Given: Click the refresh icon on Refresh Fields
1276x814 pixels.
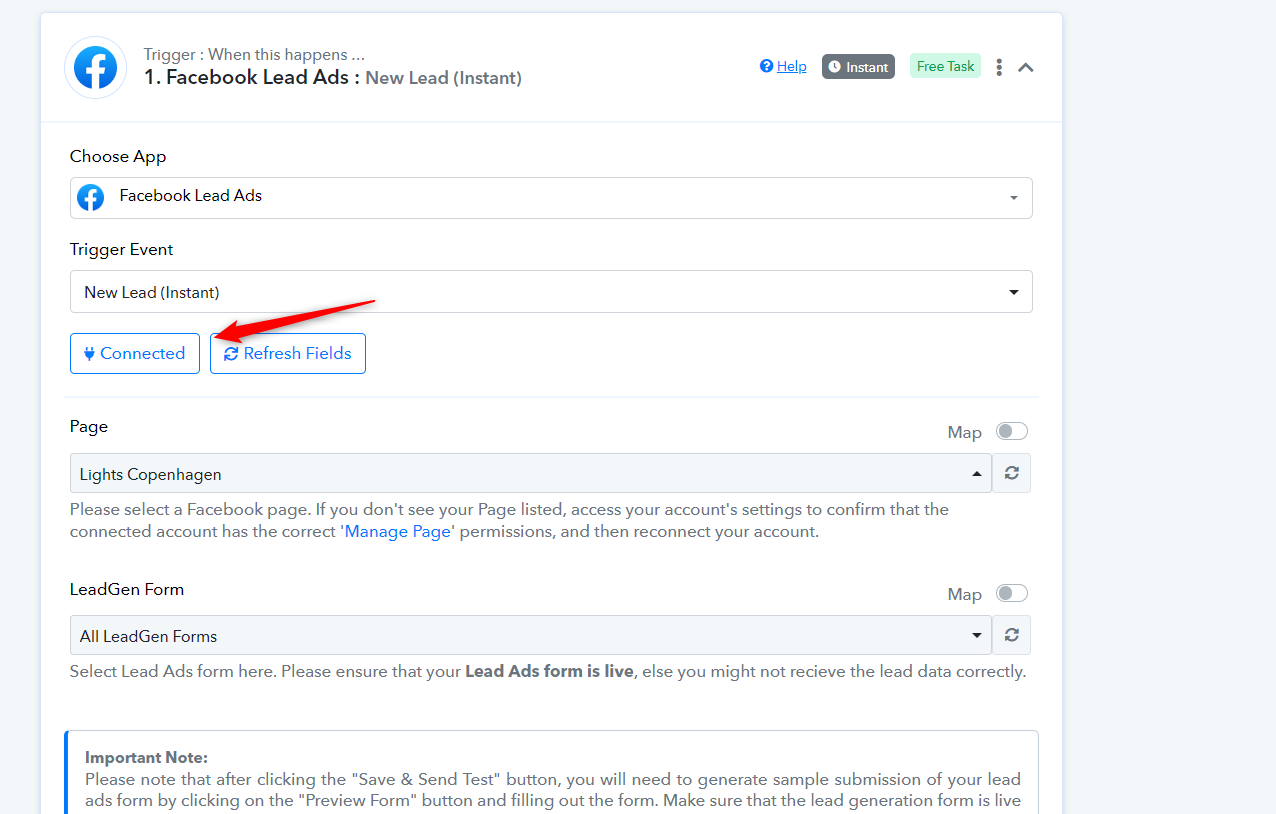Looking at the screenshot, I should click(231, 354).
